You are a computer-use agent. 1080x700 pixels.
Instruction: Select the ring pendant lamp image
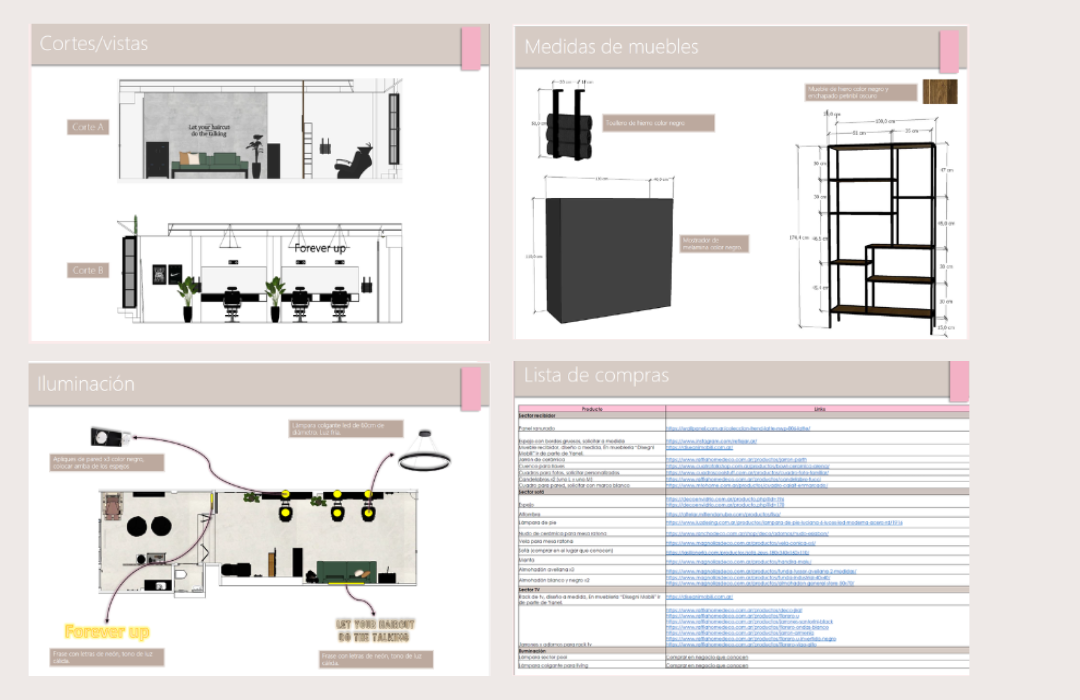click(x=424, y=451)
